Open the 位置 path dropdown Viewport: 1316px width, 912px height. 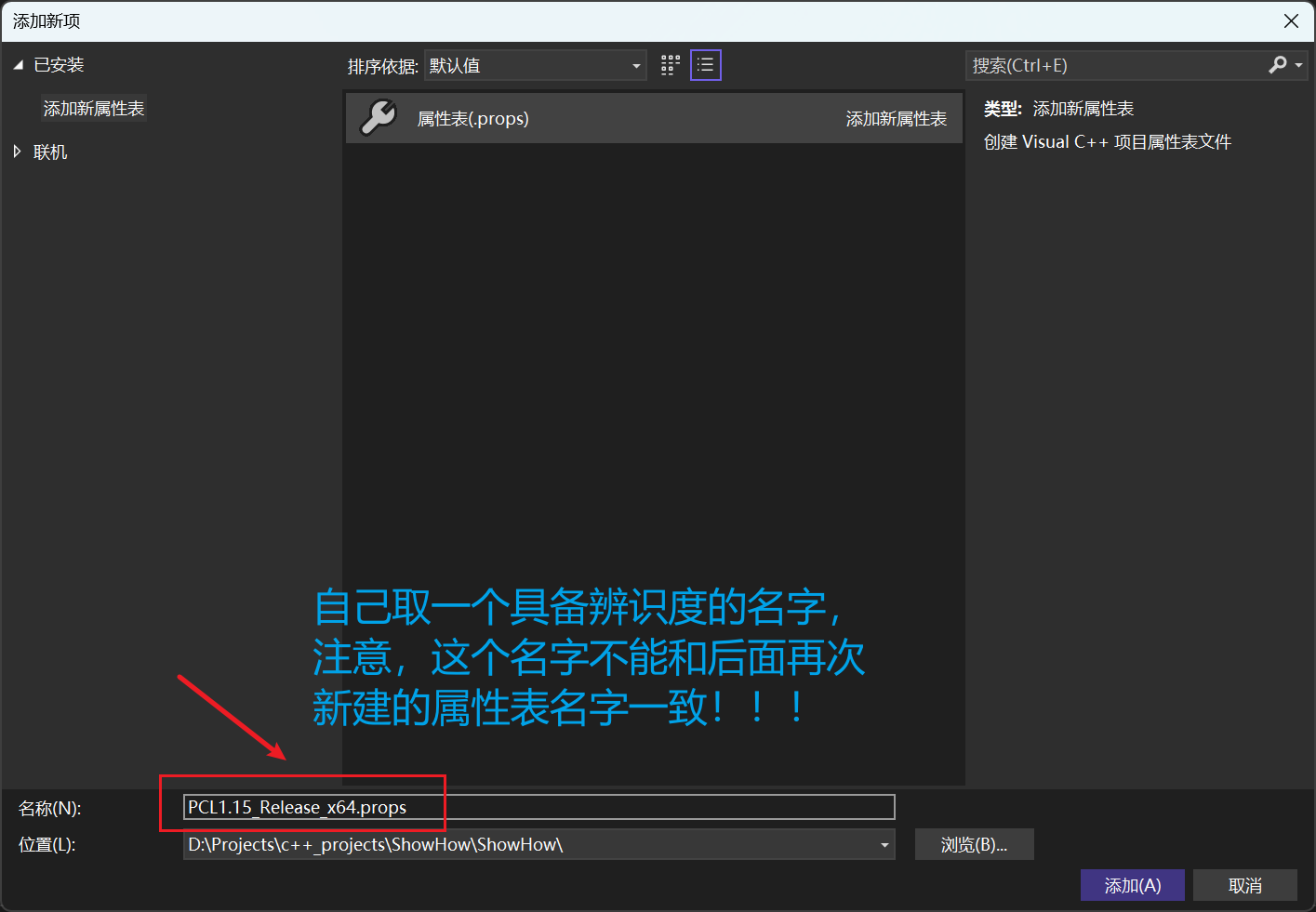(x=884, y=845)
